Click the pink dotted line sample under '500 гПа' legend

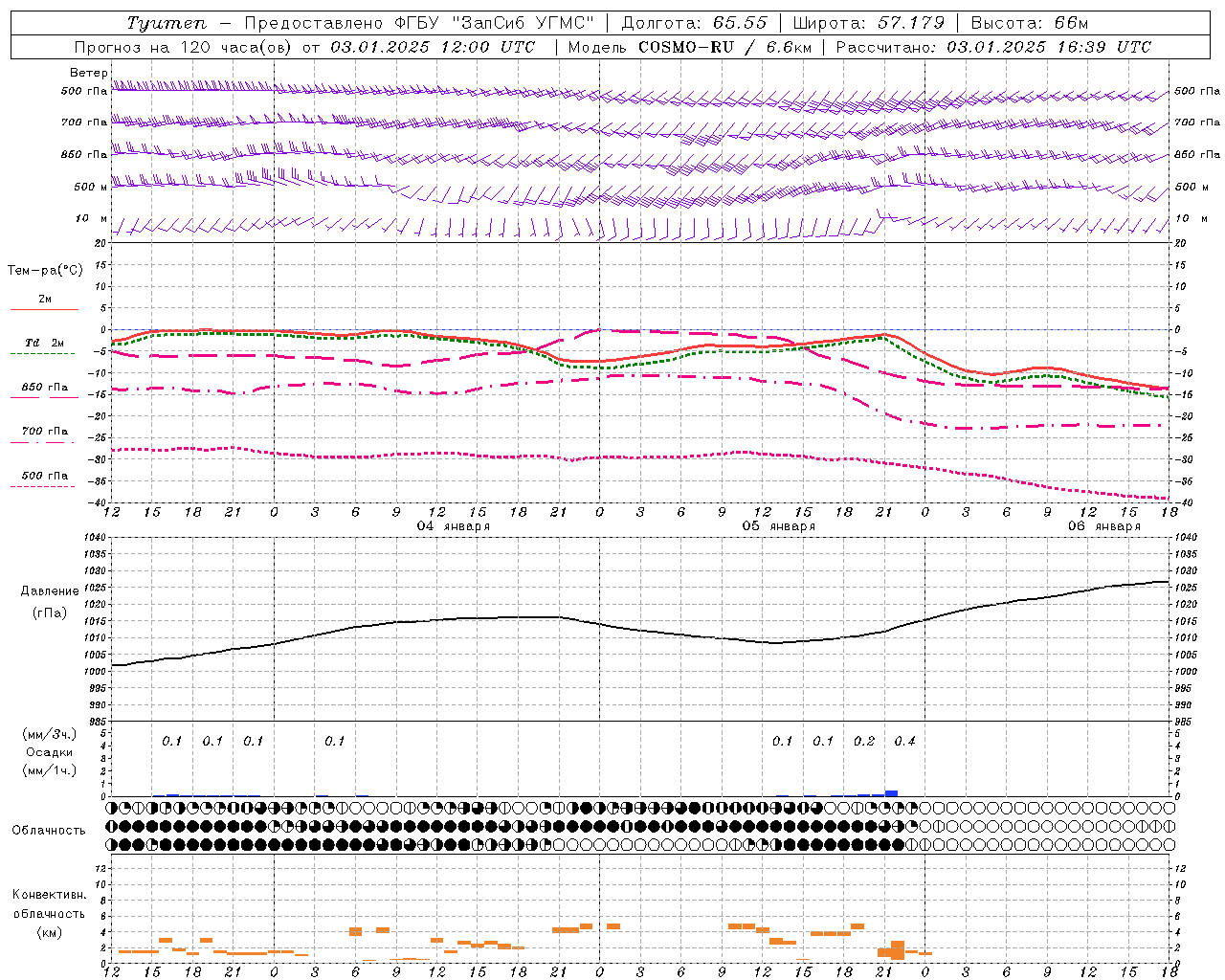[x=42, y=486]
